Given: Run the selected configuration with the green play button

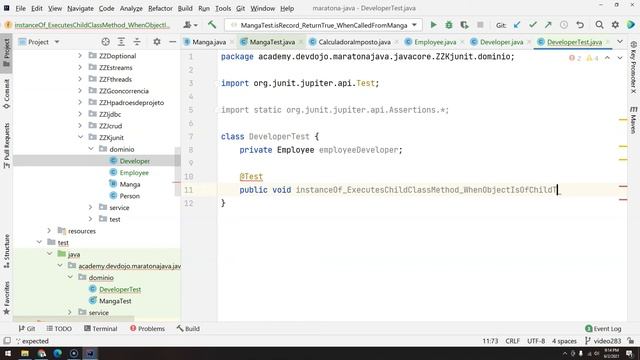Looking at the screenshot, I should pos(433,25).
